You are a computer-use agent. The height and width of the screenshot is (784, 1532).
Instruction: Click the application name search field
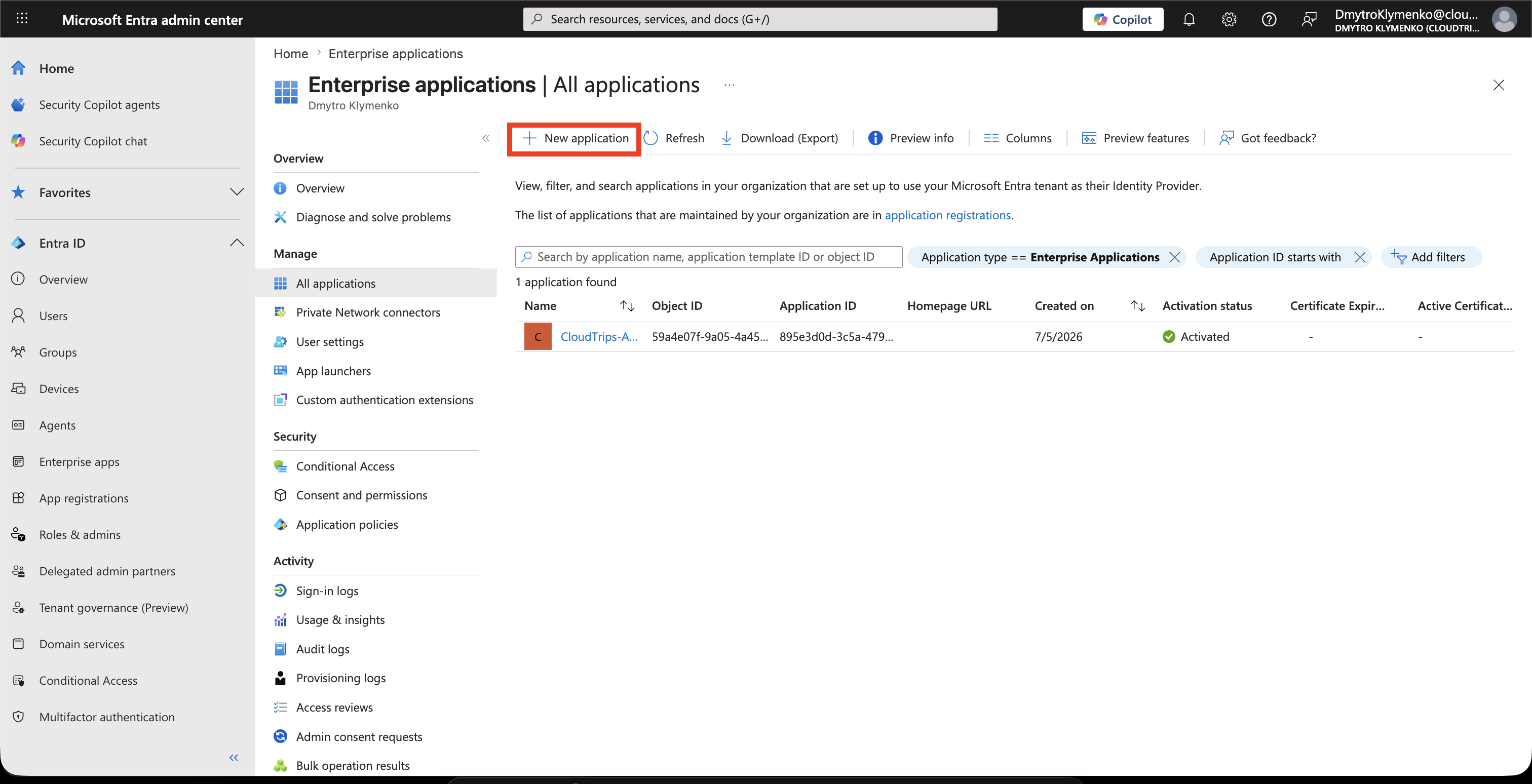coord(708,257)
